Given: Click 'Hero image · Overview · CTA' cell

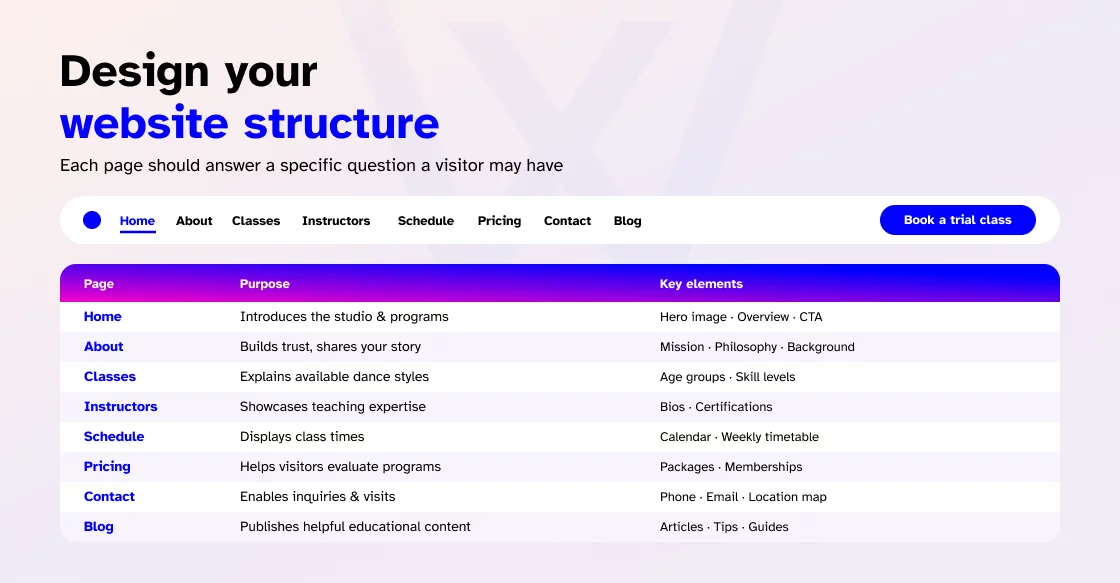Looking at the screenshot, I should point(741,317).
